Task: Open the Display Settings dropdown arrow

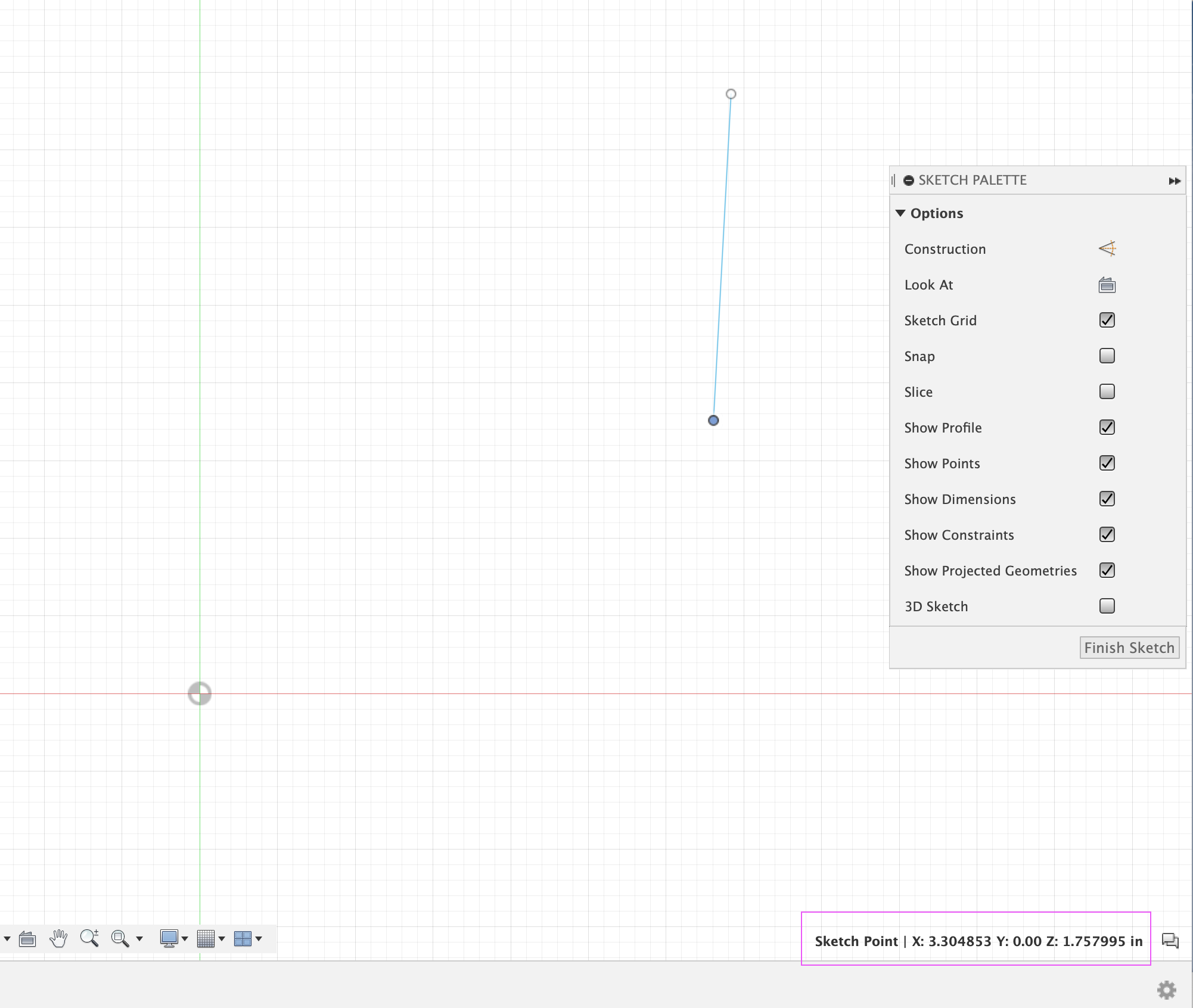Action: [185, 938]
